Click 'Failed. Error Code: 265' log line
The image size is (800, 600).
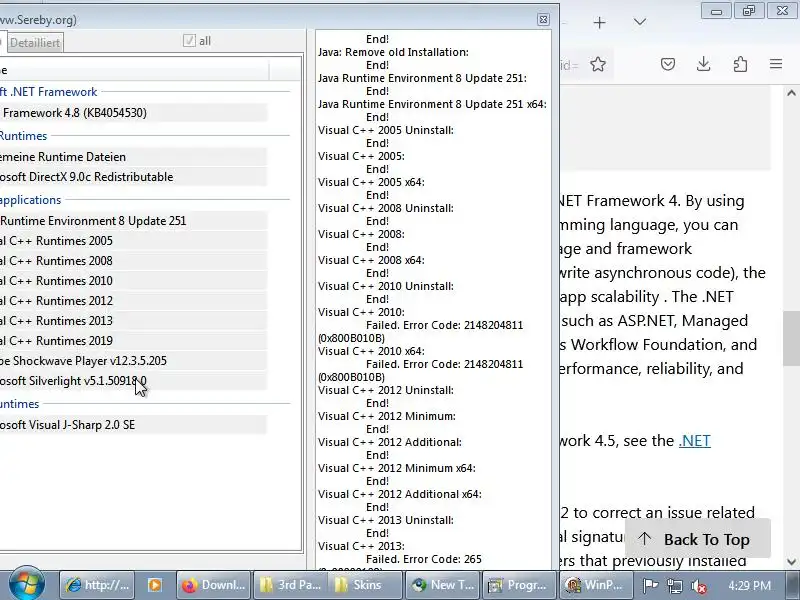[423, 559]
